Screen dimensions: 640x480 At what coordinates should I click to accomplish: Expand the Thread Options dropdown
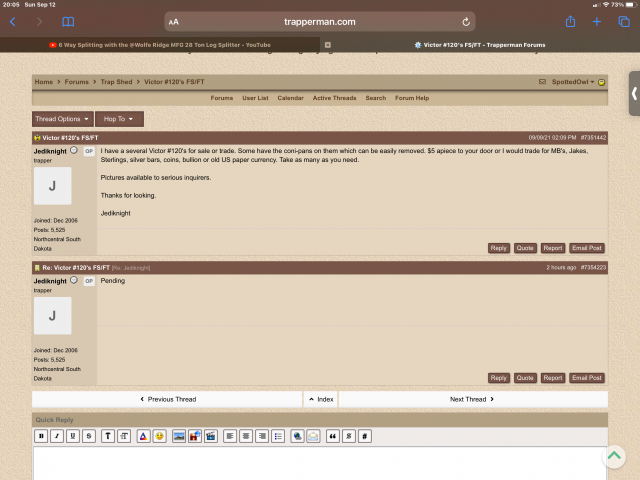(62, 119)
